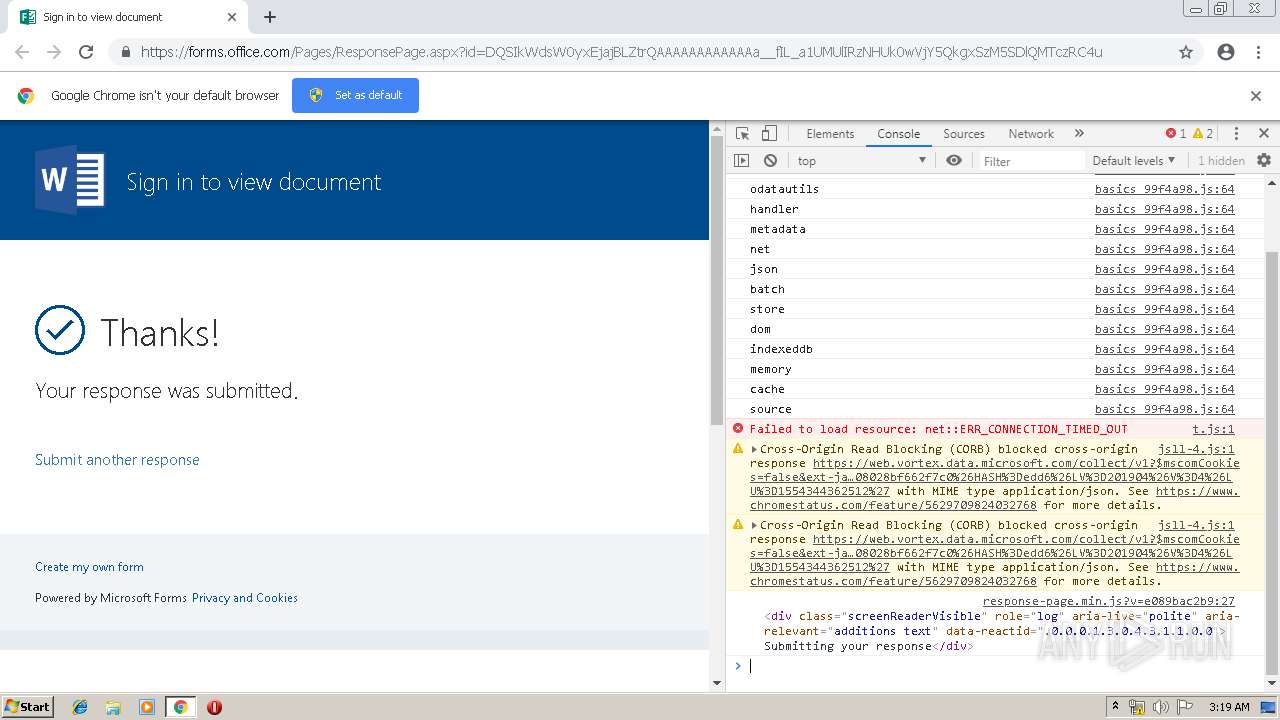The image size is (1280, 720).
Task: Show more DevTools tabs chevron
Action: tap(1079, 133)
